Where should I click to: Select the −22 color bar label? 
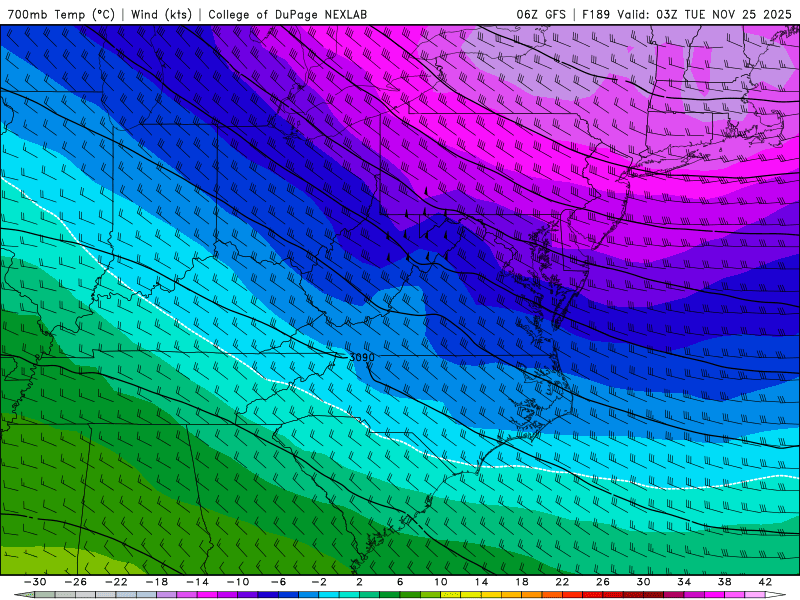coord(116,582)
